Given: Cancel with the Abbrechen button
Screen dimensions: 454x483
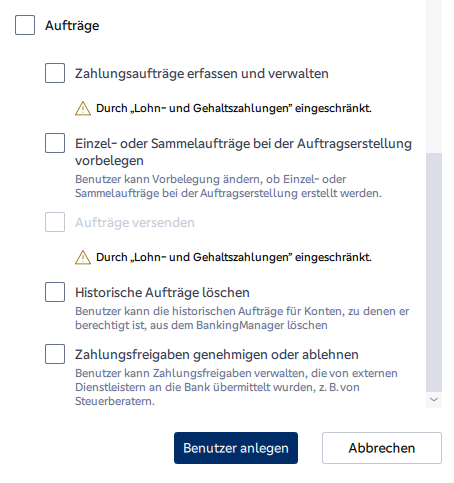Looking at the screenshot, I should [x=382, y=448].
